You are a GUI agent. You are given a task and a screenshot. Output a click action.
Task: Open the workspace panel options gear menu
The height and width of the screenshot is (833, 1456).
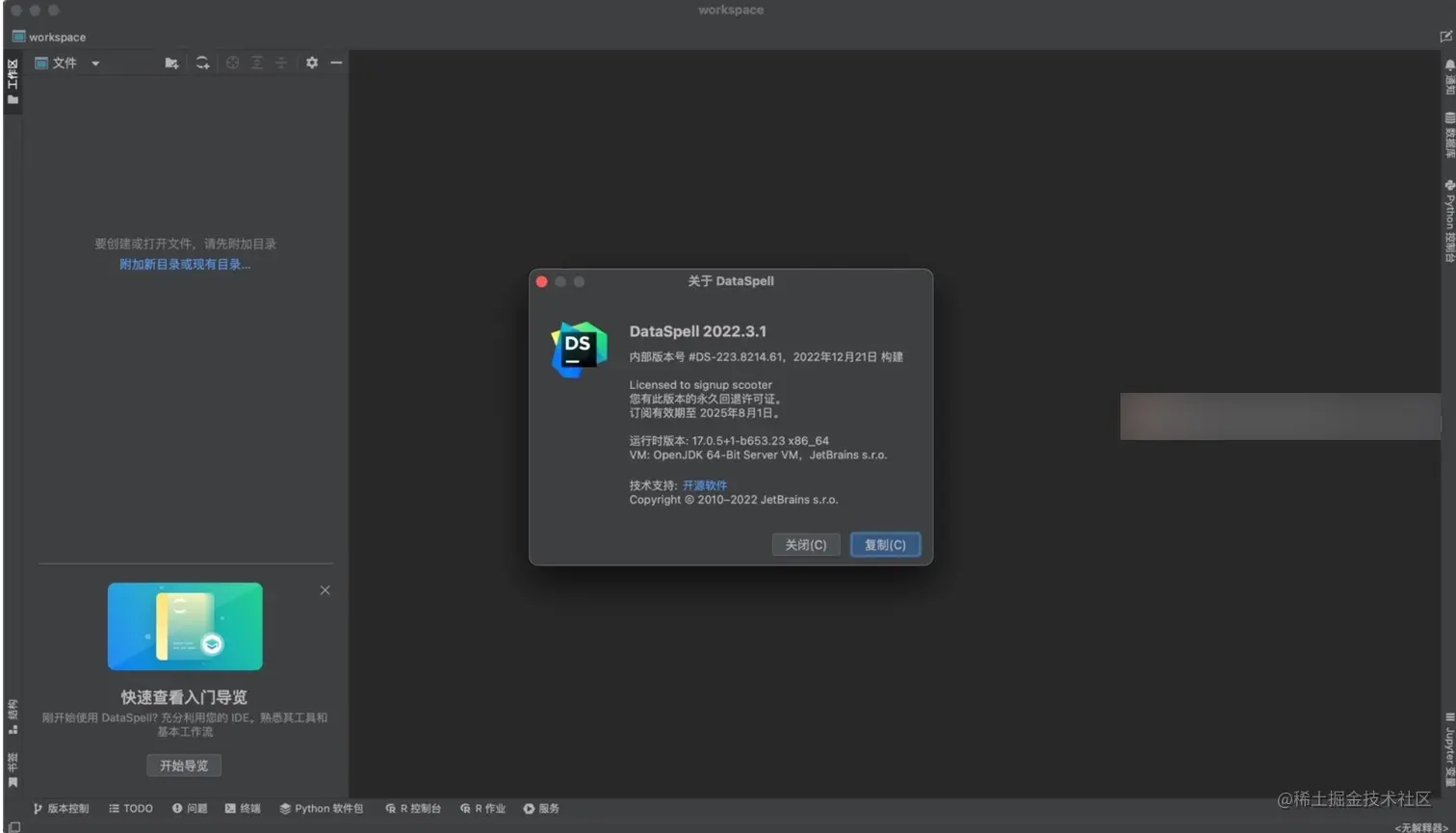311,63
